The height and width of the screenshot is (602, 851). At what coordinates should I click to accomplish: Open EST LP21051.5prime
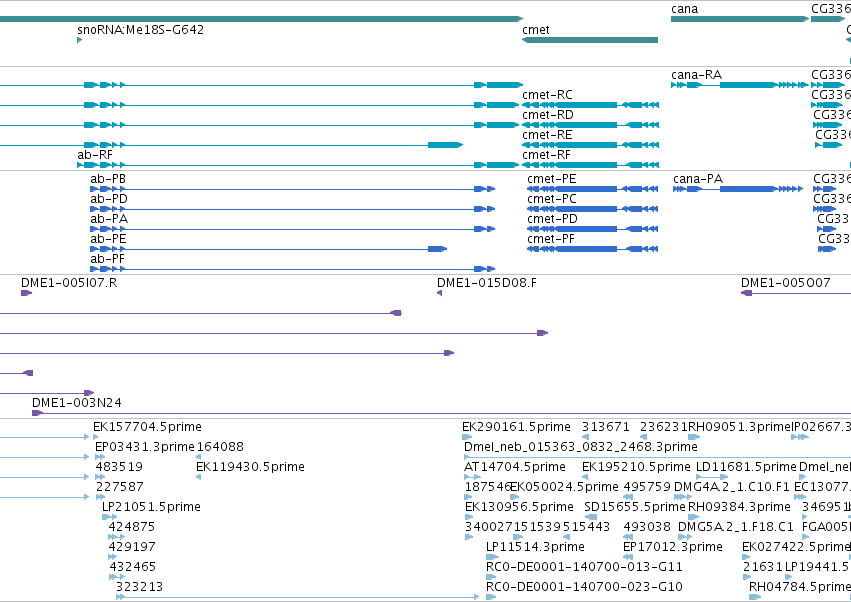[x=151, y=507]
